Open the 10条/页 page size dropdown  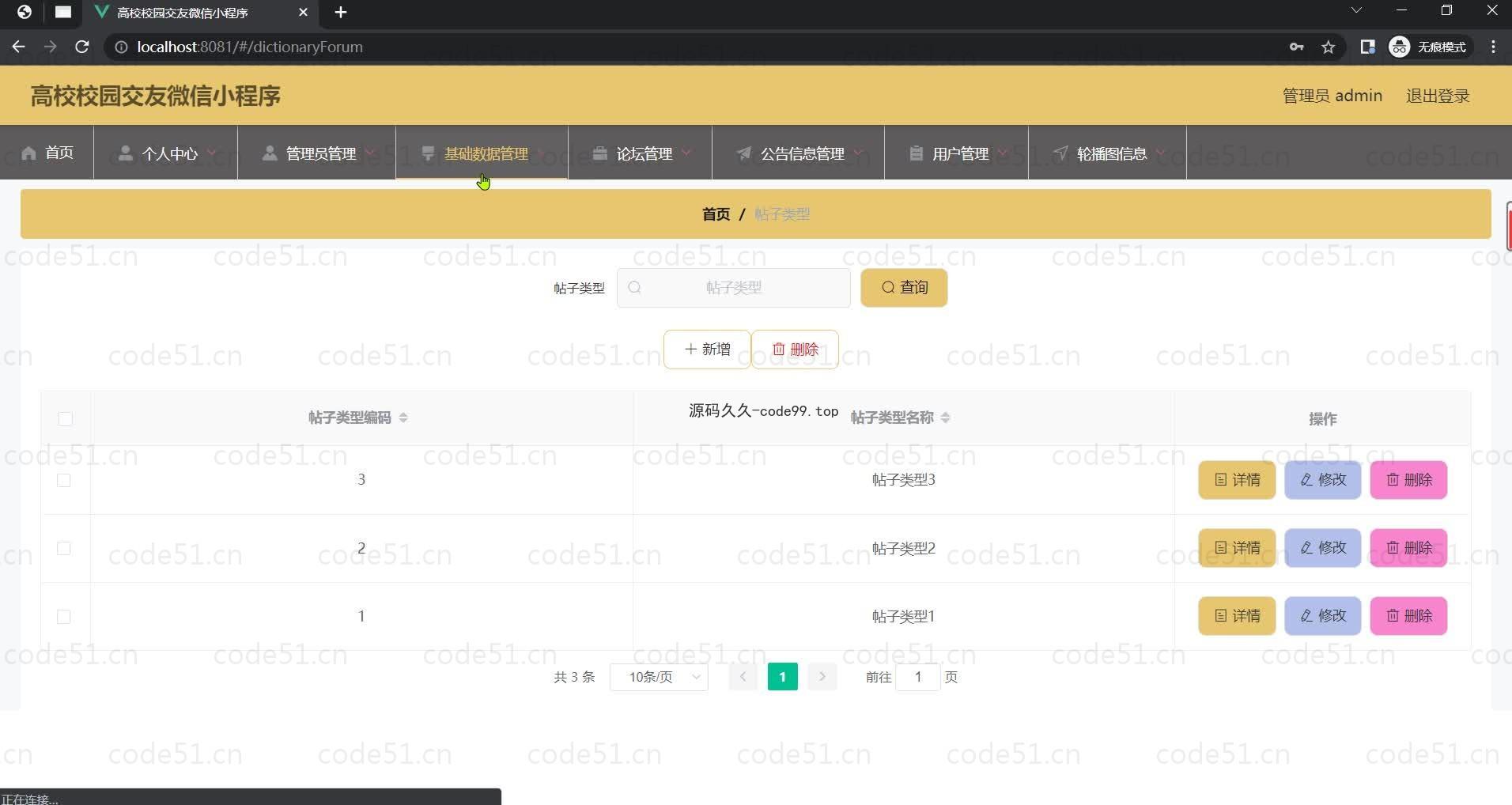point(659,677)
